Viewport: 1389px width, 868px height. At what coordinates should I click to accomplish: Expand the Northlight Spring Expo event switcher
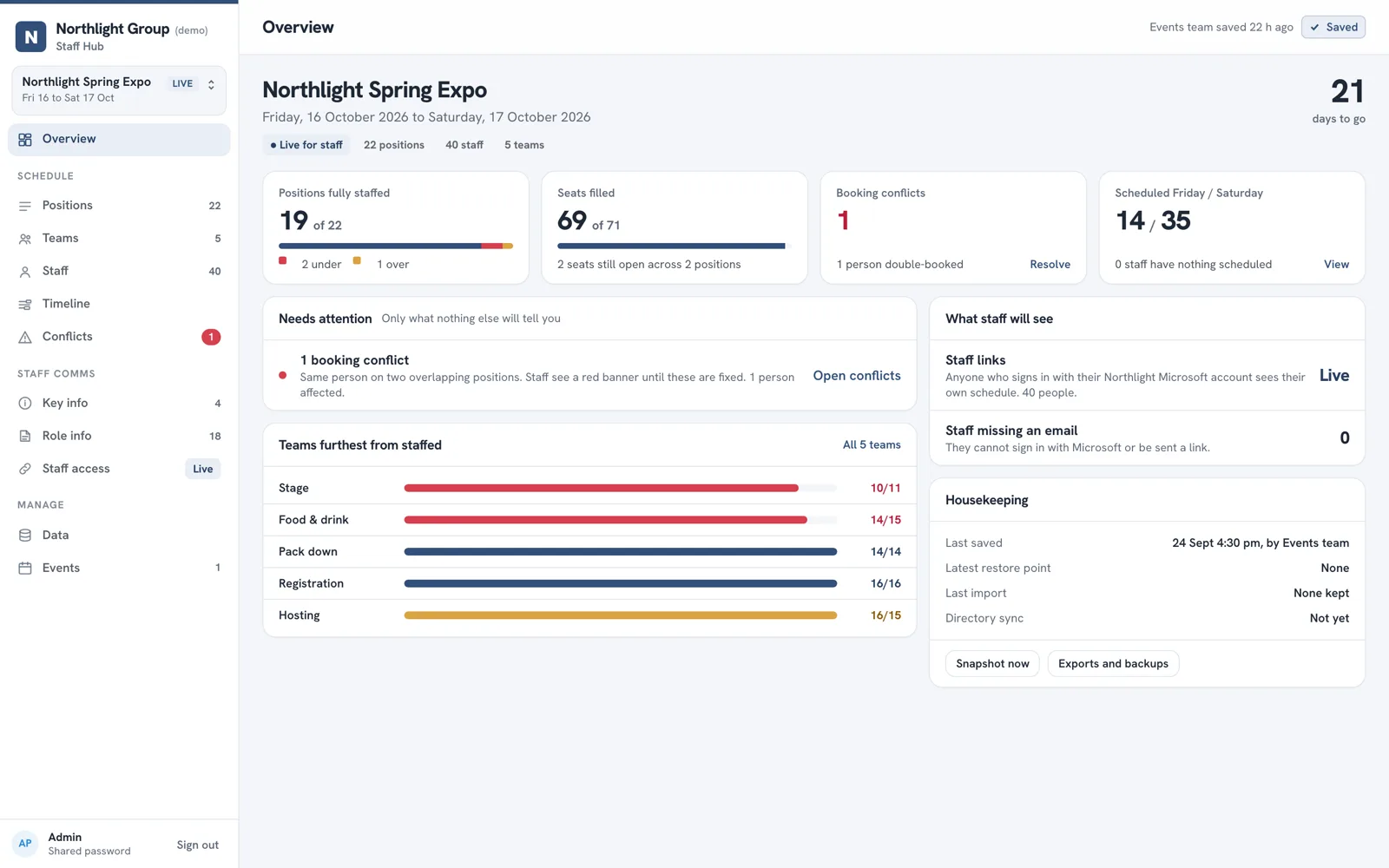[119, 89]
